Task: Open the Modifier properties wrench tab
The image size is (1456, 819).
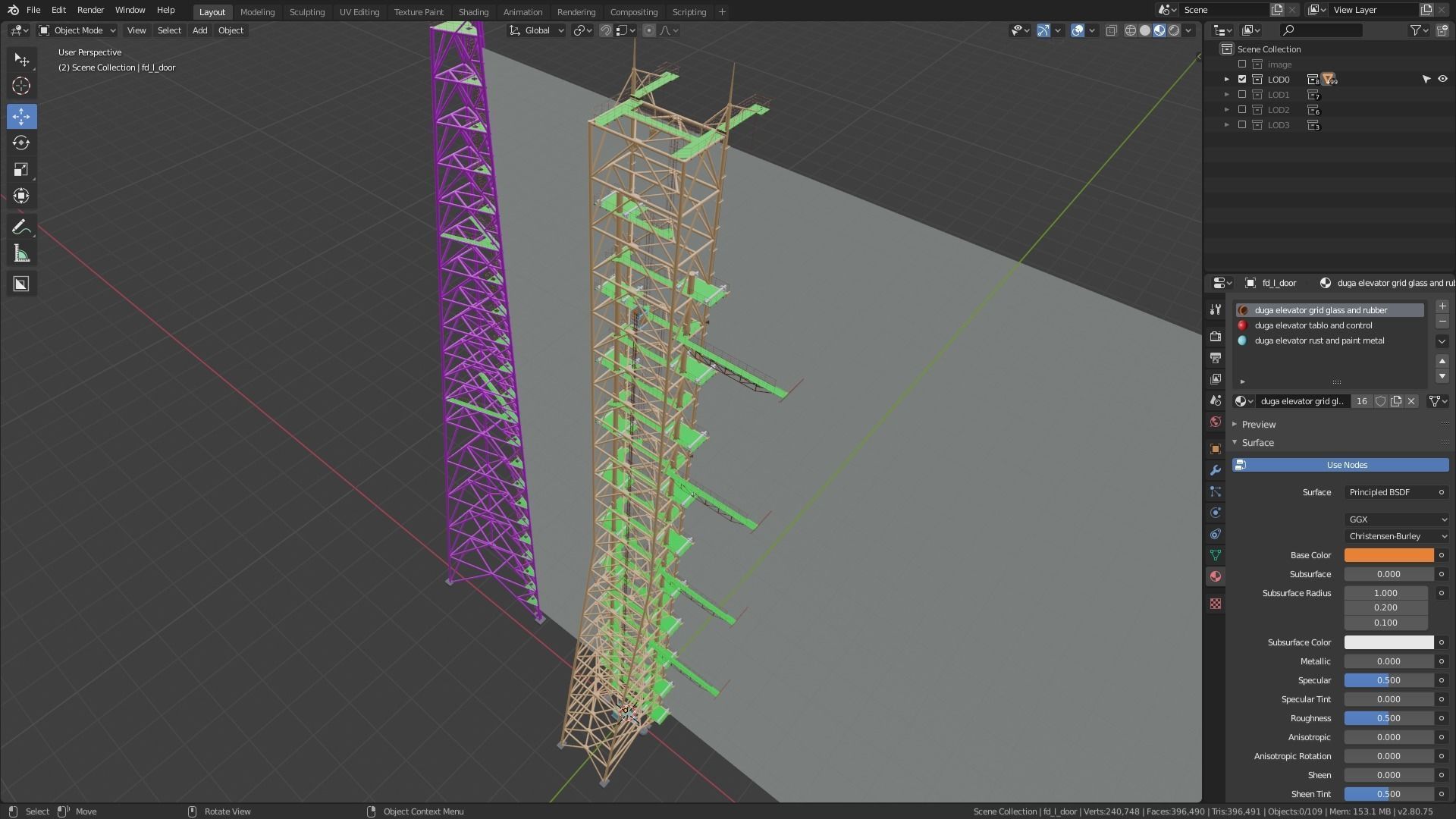Action: click(1216, 470)
